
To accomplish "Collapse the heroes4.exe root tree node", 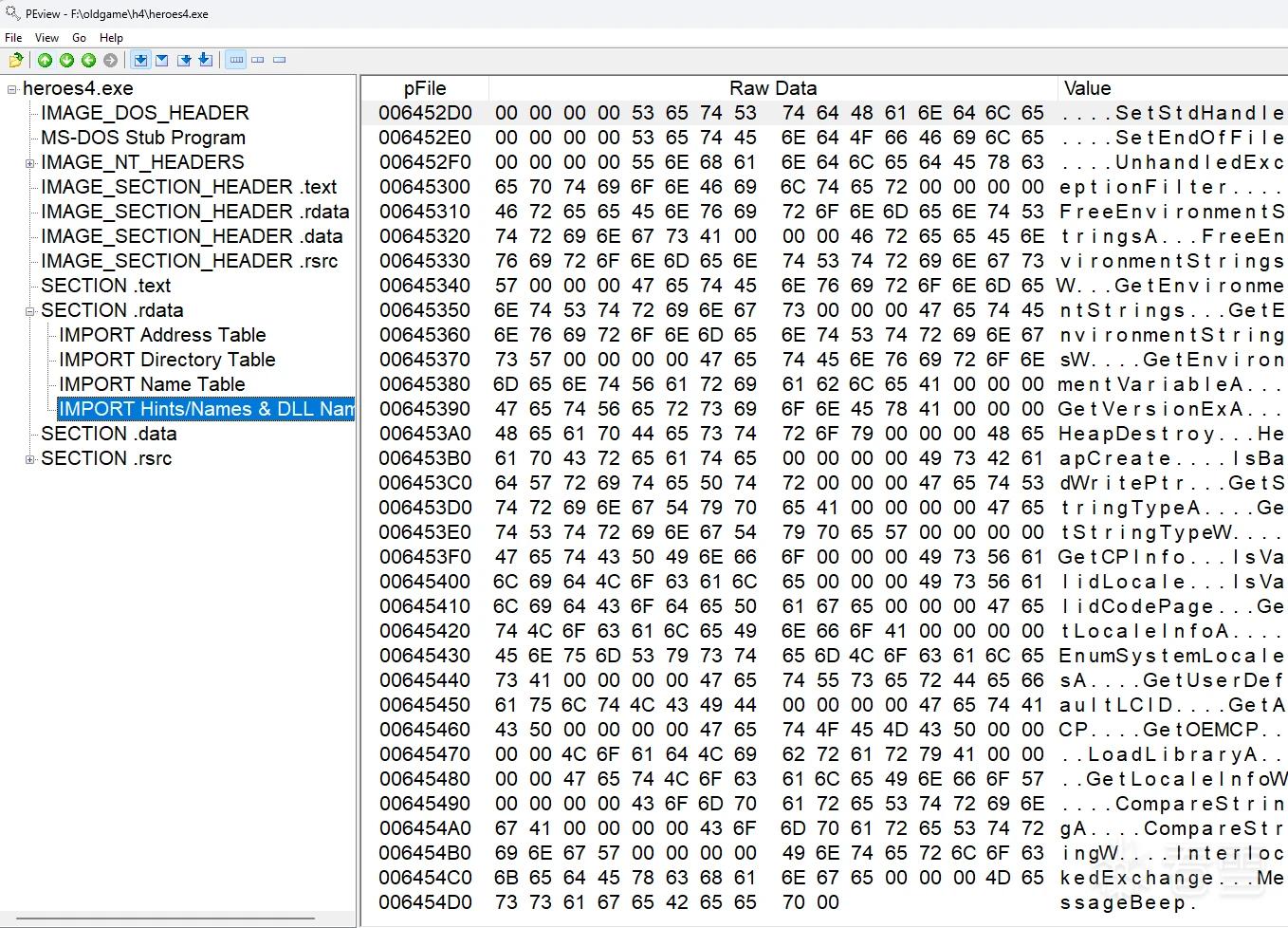I will [12, 89].
